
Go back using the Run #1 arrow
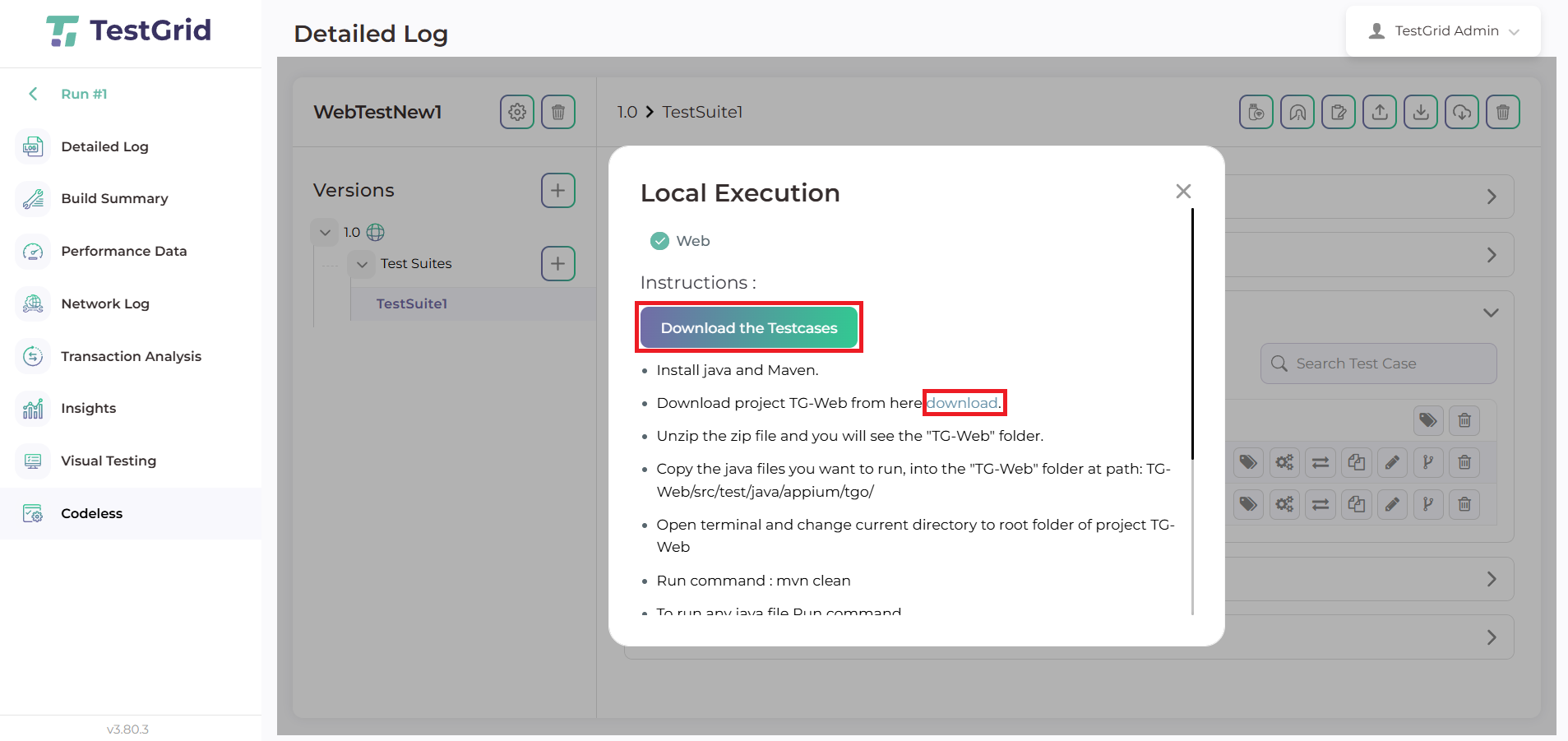click(33, 94)
